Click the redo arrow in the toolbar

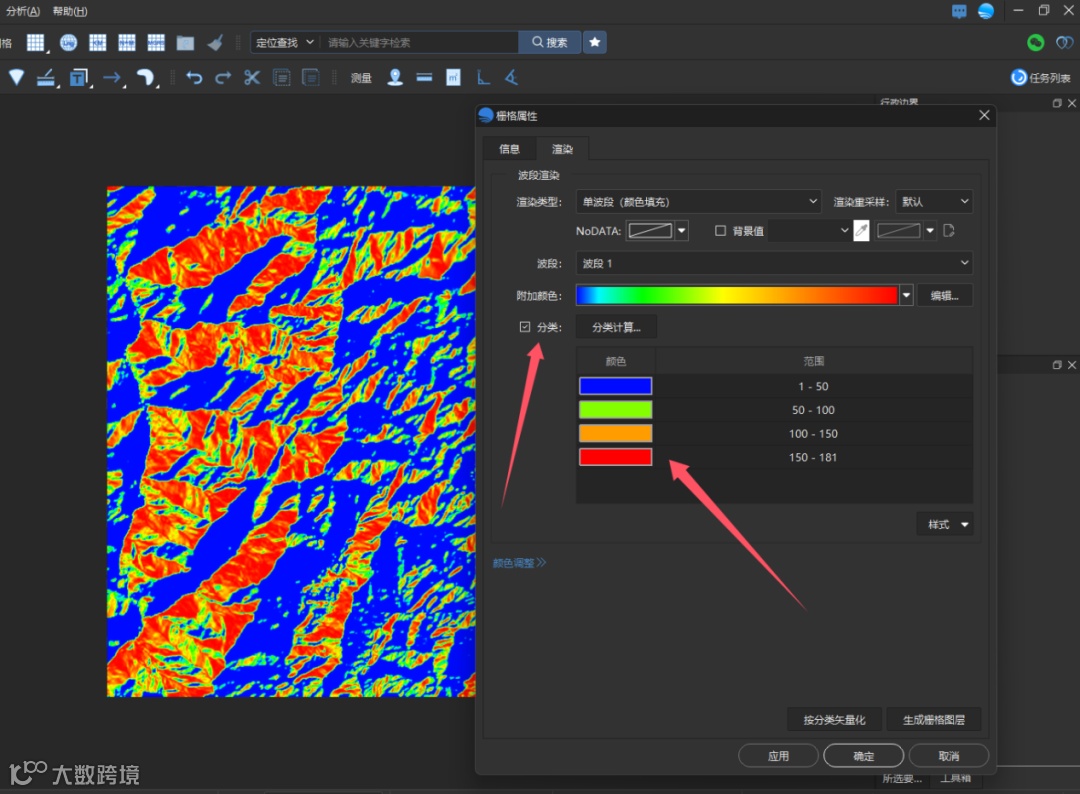point(223,77)
